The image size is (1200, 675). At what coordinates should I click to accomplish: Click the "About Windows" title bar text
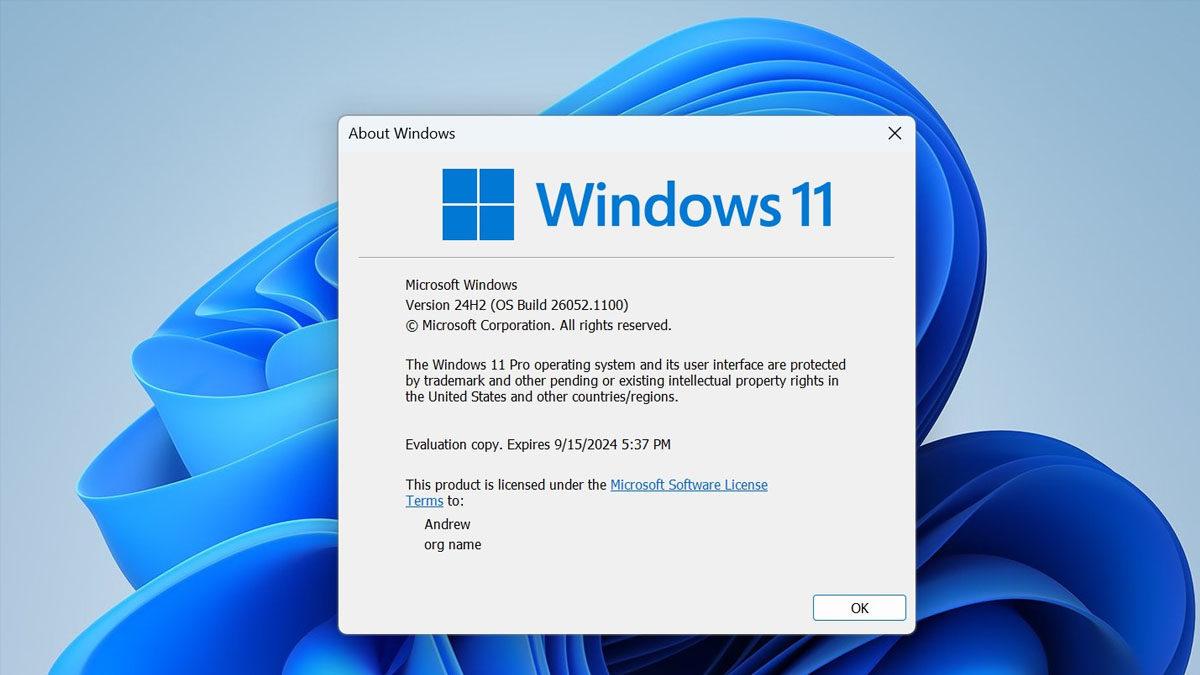(400, 133)
